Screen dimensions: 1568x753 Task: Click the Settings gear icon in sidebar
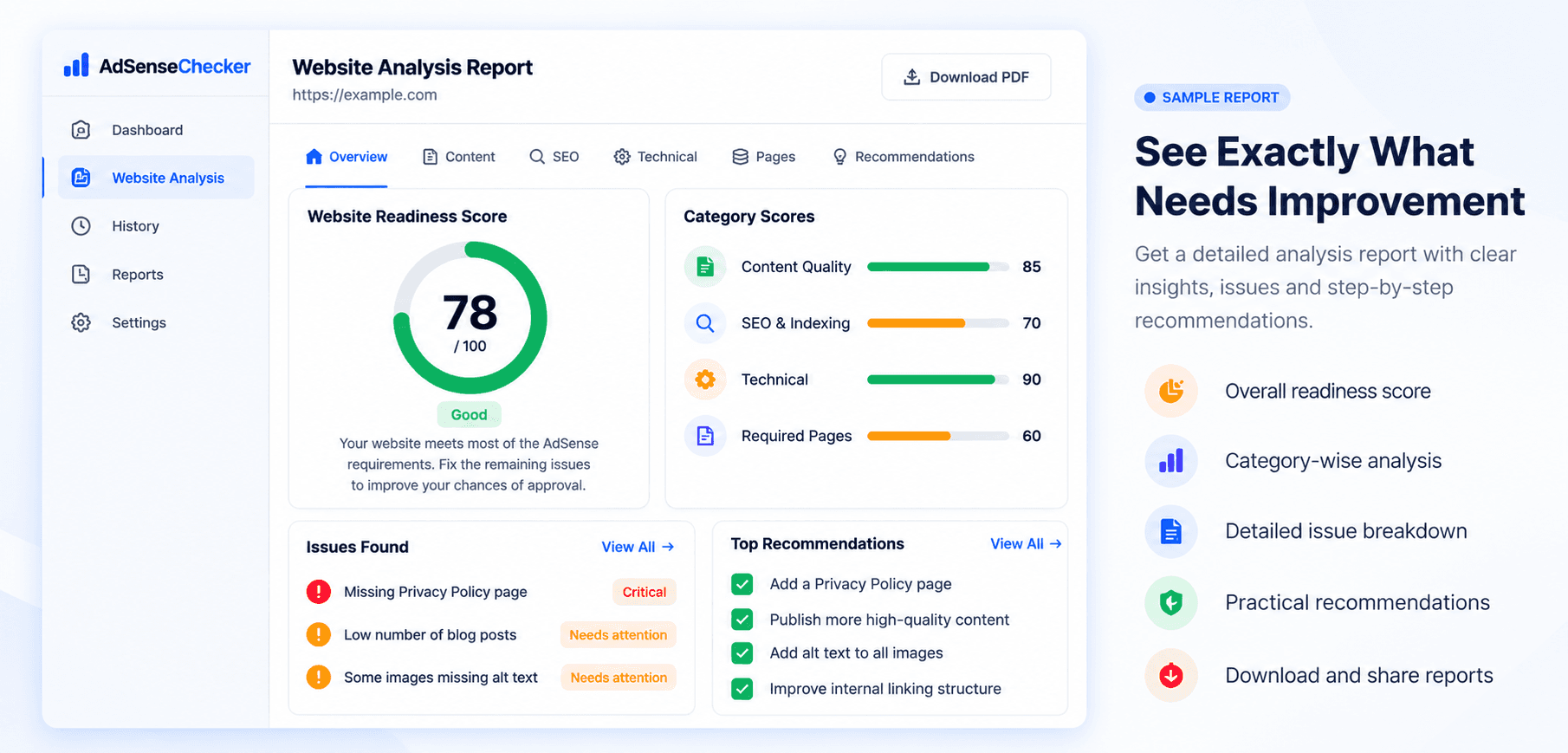pyautogui.click(x=81, y=322)
